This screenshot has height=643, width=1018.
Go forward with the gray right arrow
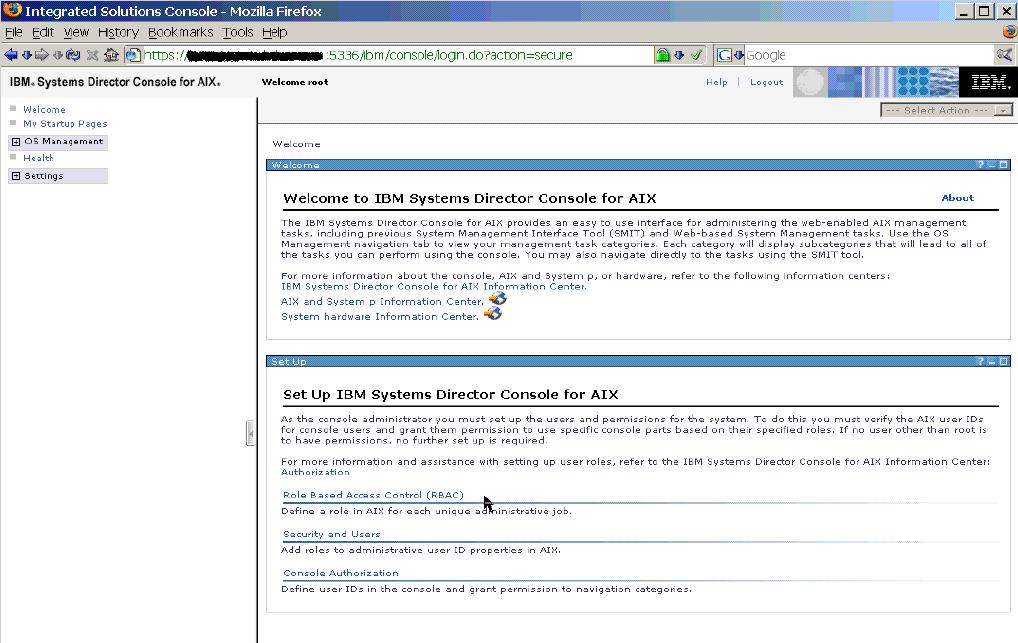coord(42,55)
